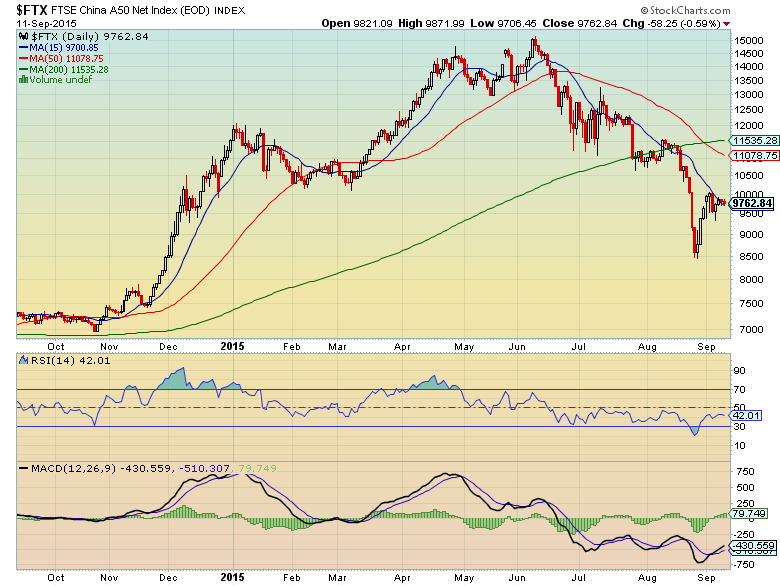780x586 pixels.
Task: Click the volume bars icon in legend
Action: (x=22, y=80)
